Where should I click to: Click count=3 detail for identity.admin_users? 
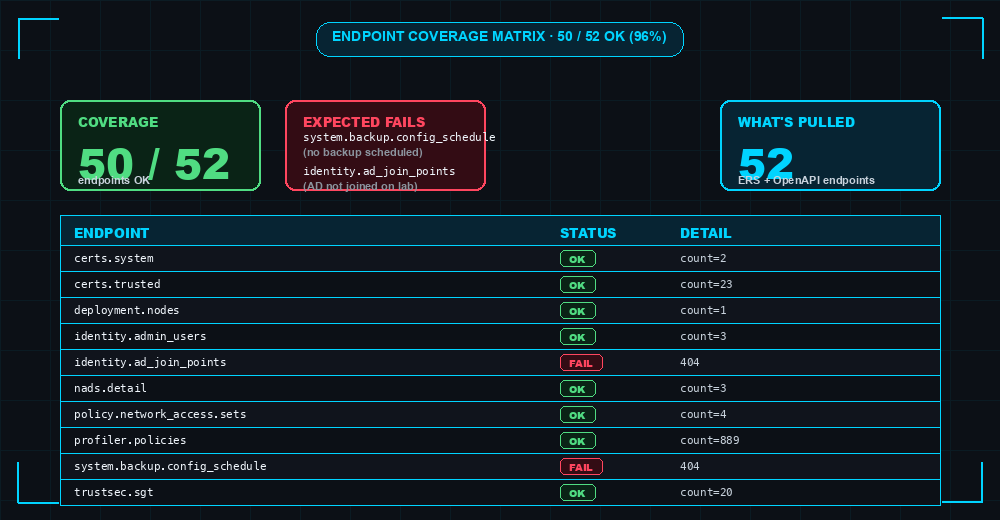tap(703, 336)
